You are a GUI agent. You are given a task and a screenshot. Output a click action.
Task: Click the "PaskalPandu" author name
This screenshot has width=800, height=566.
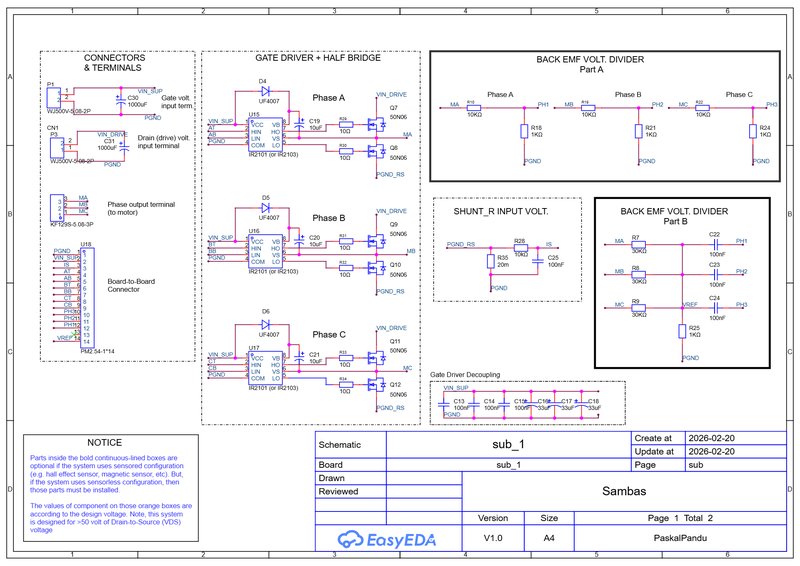point(680,538)
